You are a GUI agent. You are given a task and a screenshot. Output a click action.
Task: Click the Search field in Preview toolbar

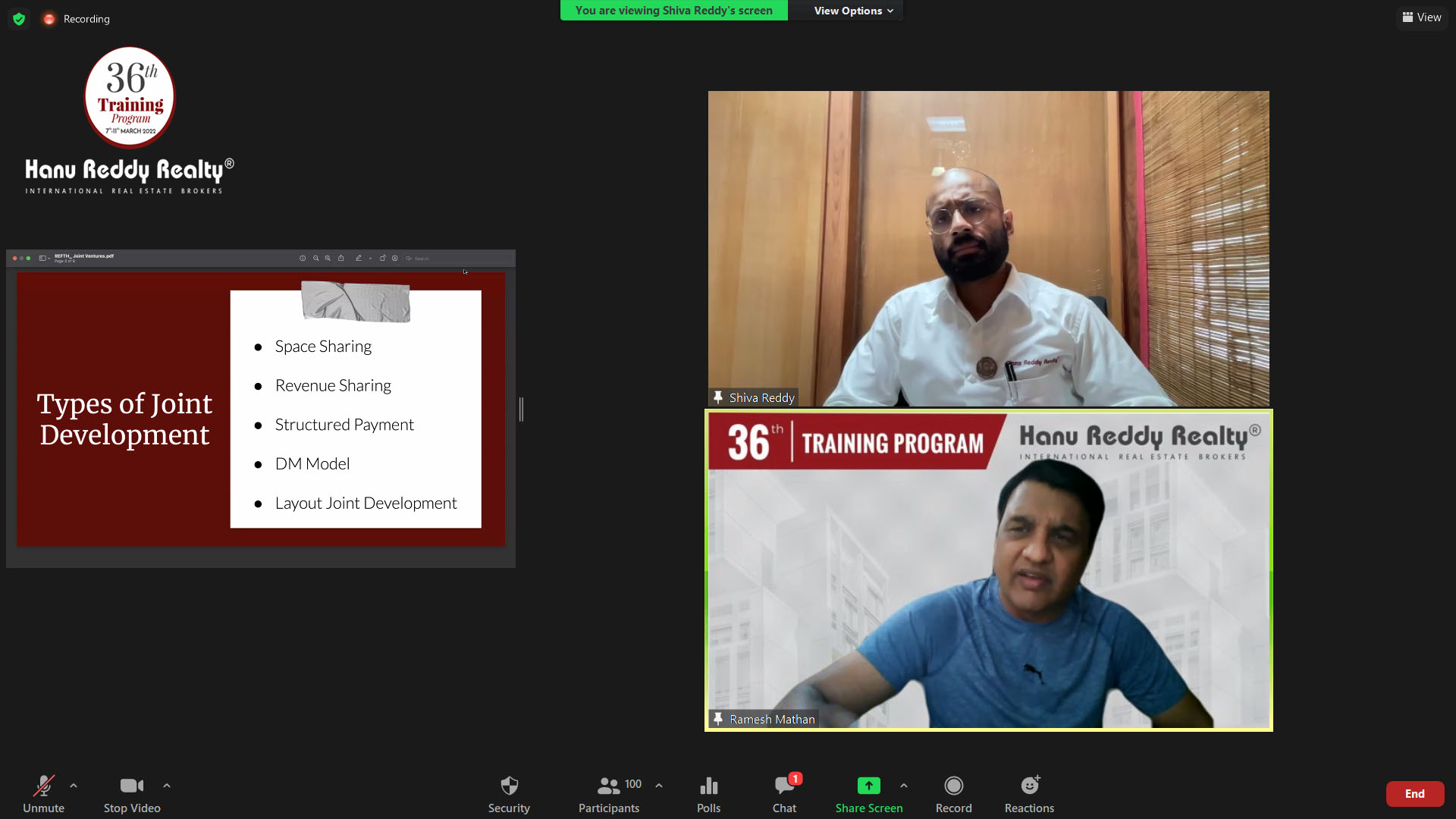tap(458, 258)
